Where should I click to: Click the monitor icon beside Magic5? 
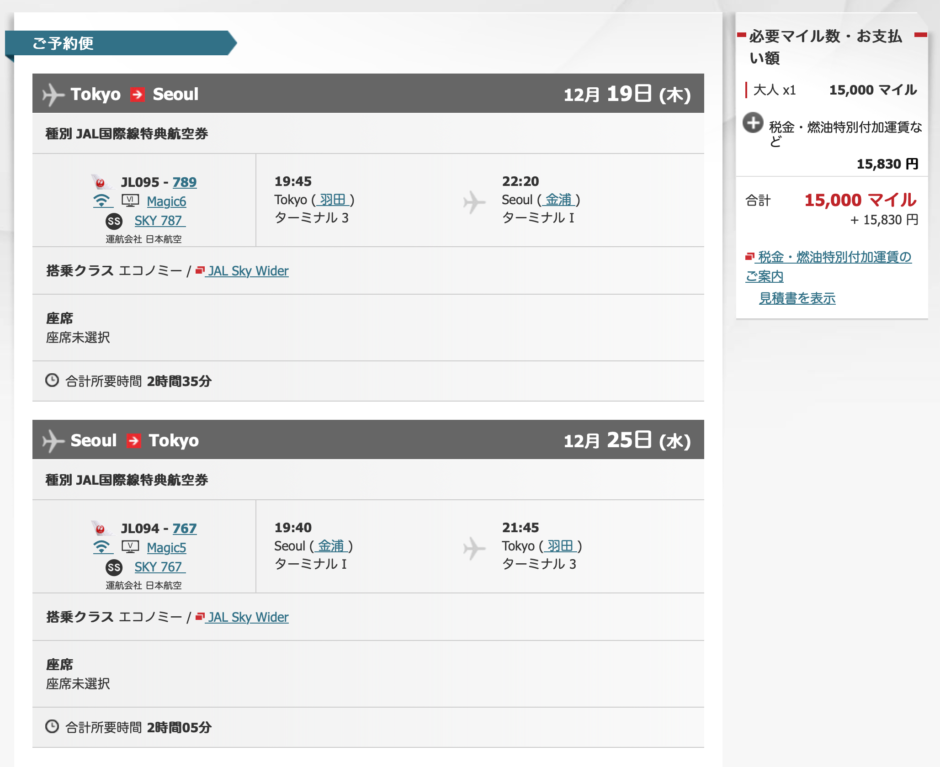pos(130,547)
